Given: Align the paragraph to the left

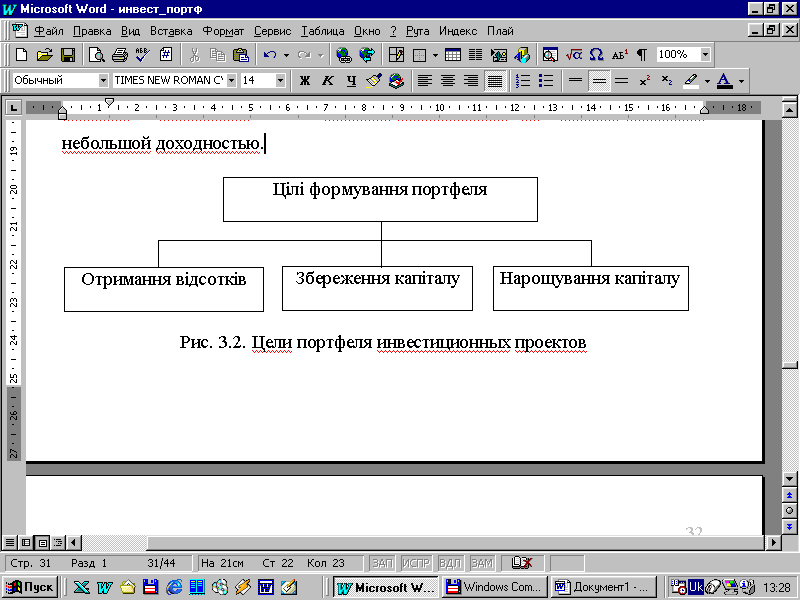Looking at the screenshot, I should (424, 81).
